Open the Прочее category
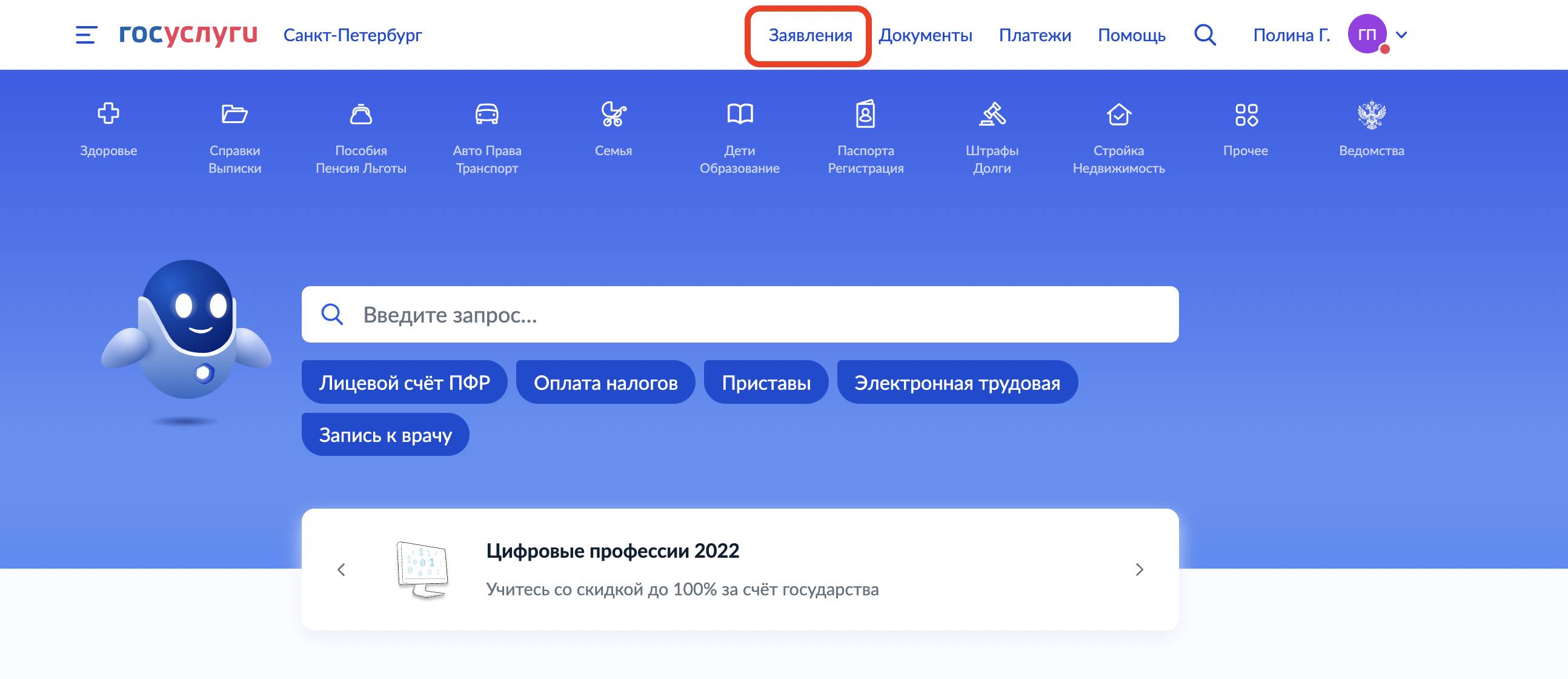The width and height of the screenshot is (1568, 679). point(1245,129)
